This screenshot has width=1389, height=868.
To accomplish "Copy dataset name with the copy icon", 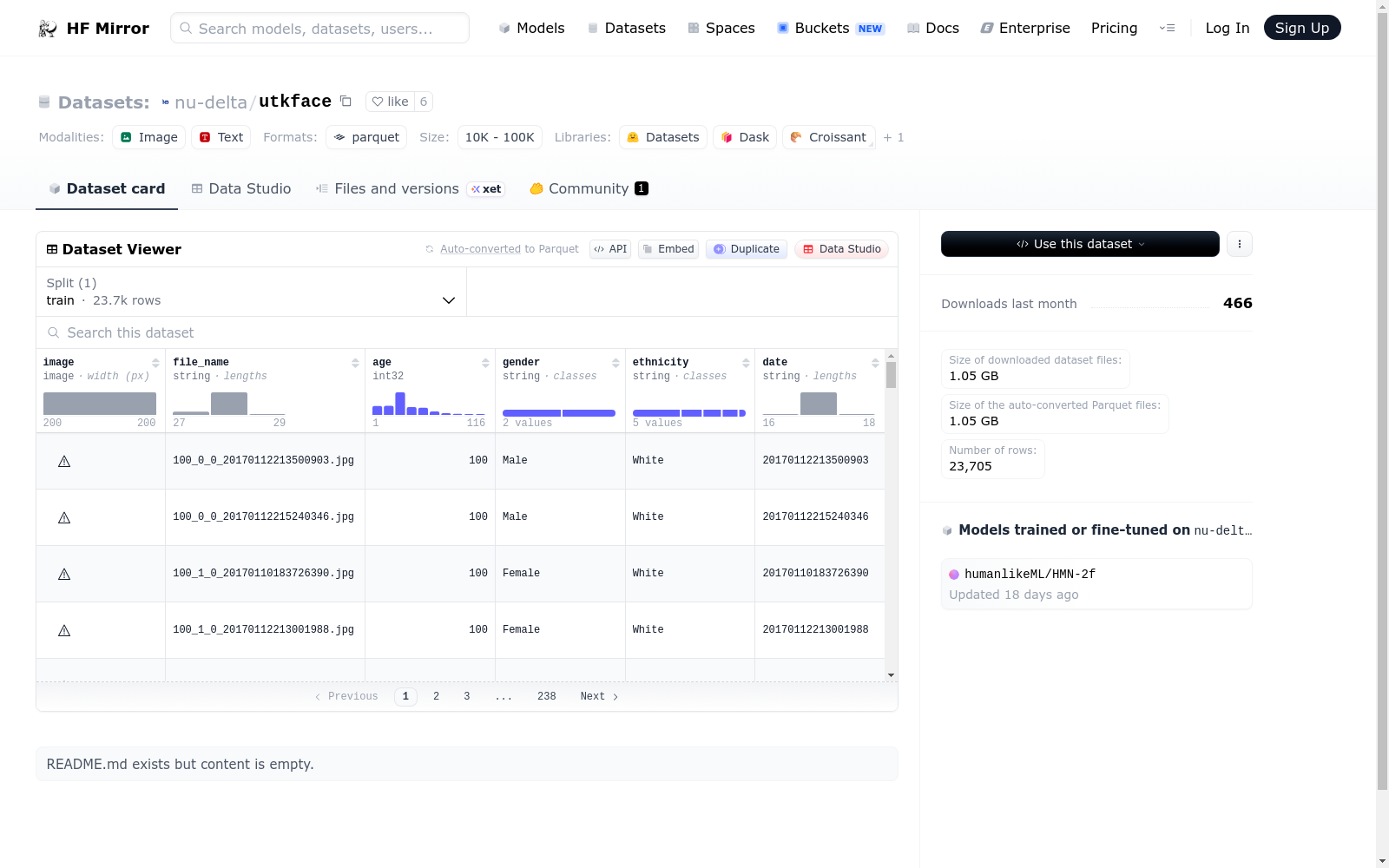I will (346, 101).
